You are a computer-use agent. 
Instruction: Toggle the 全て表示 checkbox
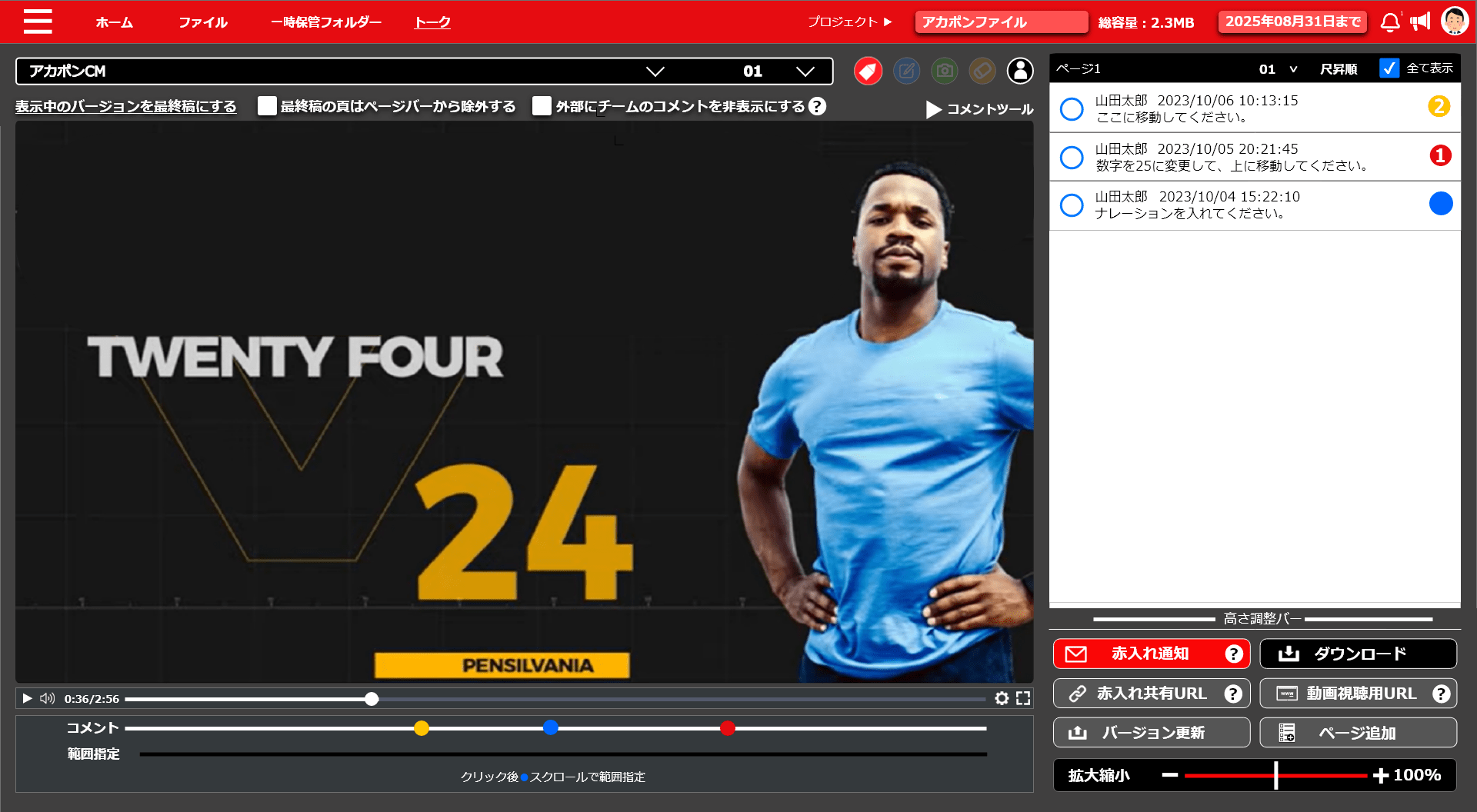coord(1389,68)
